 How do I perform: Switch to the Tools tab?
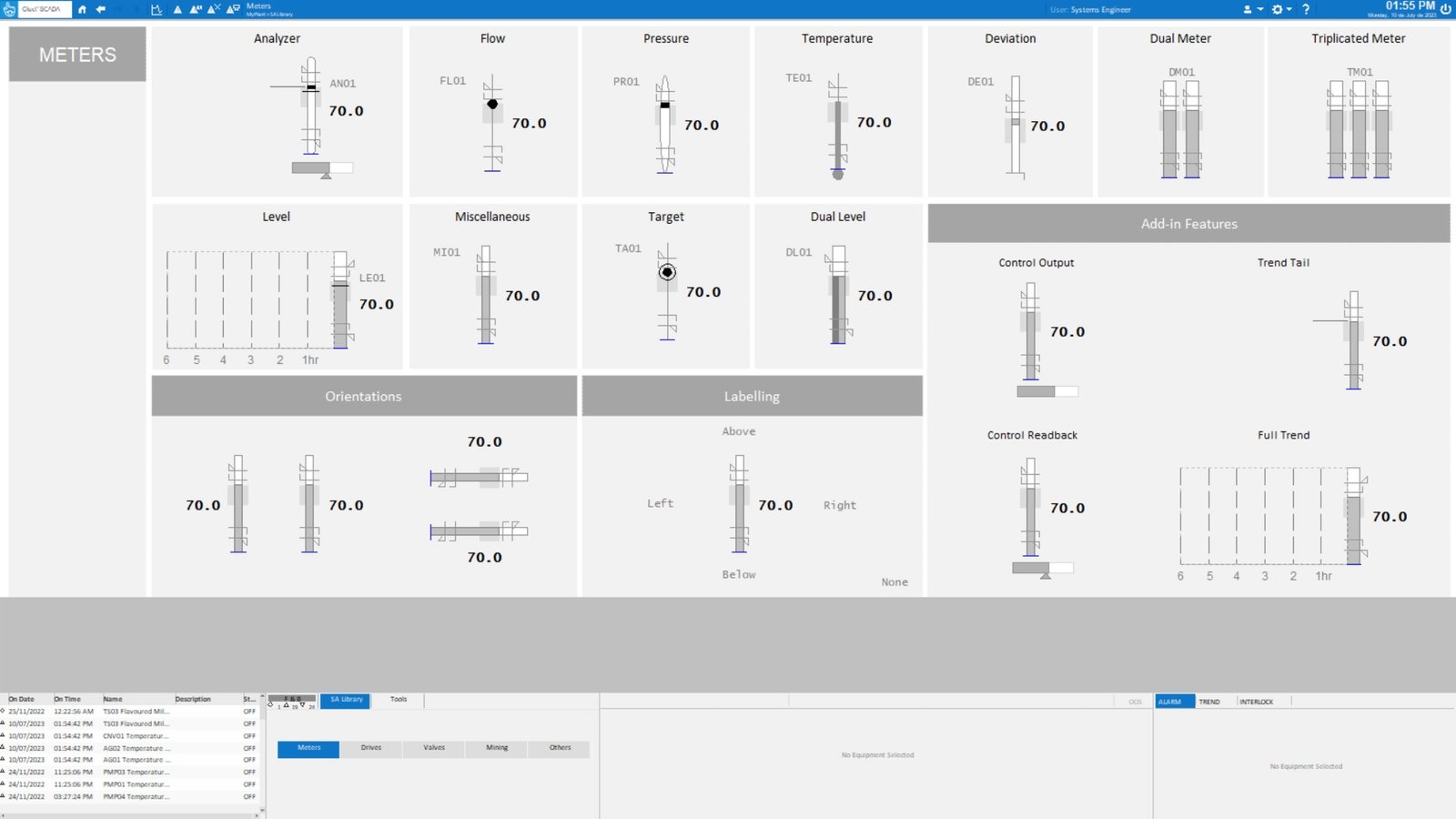pyautogui.click(x=399, y=701)
